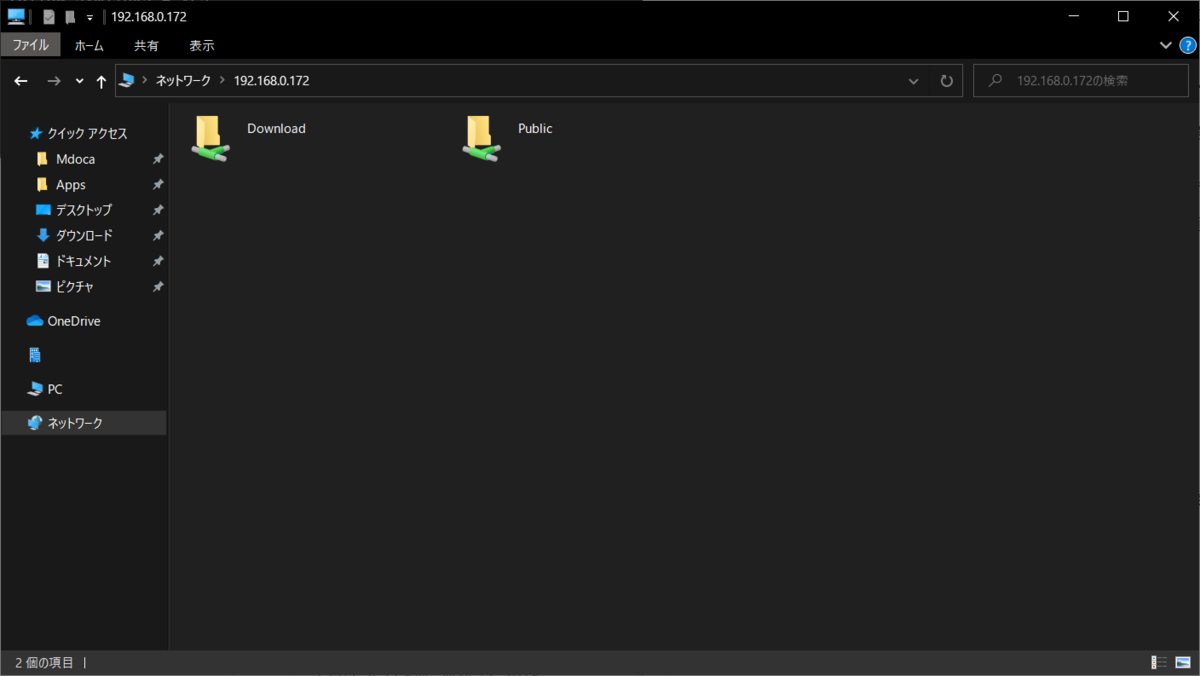Open recent locations dropdown beside forward arrow
This screenshot has height=676, width=1200.
(x=79, y=81)
